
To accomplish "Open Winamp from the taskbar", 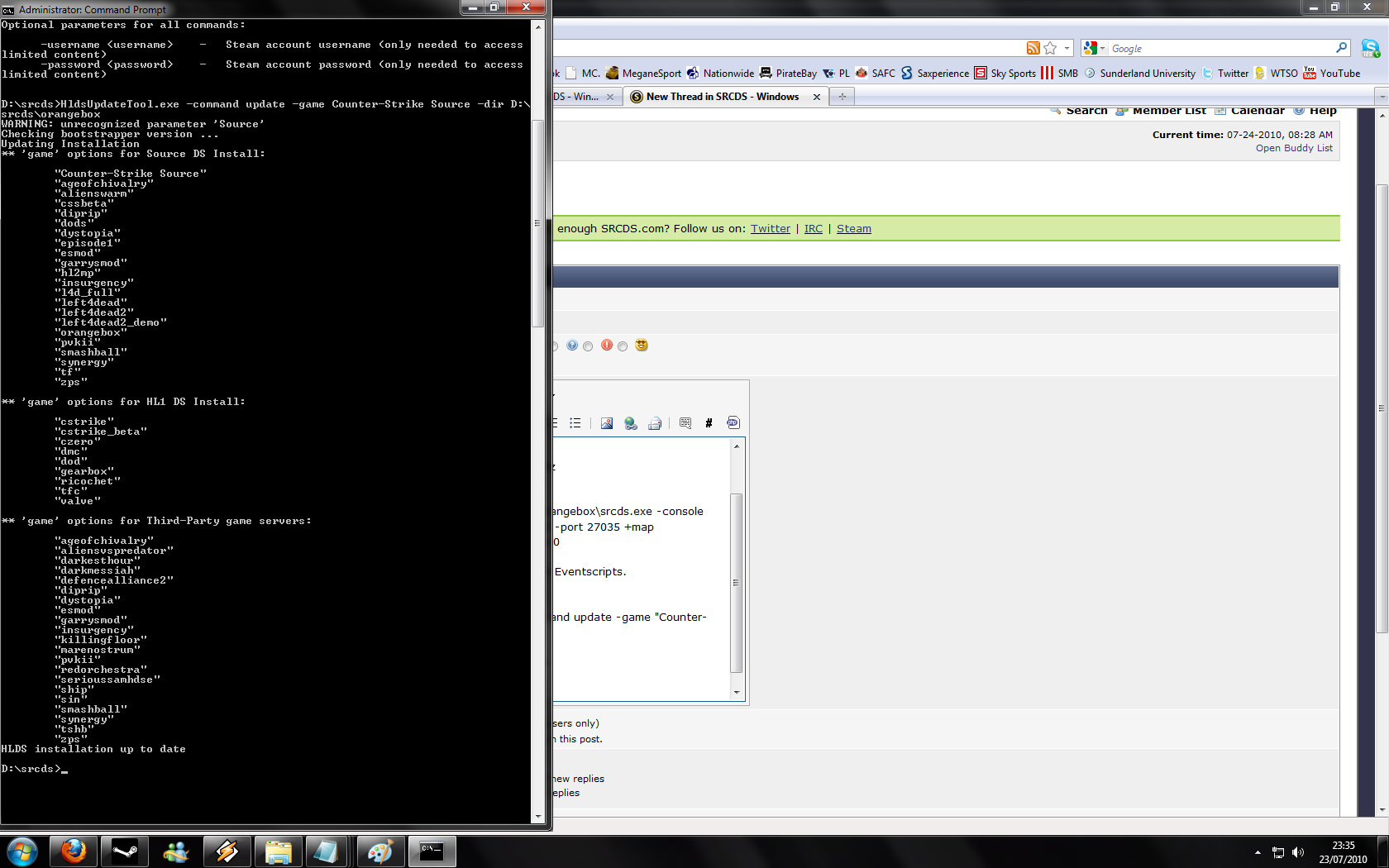I will click(x=227, y=851).
